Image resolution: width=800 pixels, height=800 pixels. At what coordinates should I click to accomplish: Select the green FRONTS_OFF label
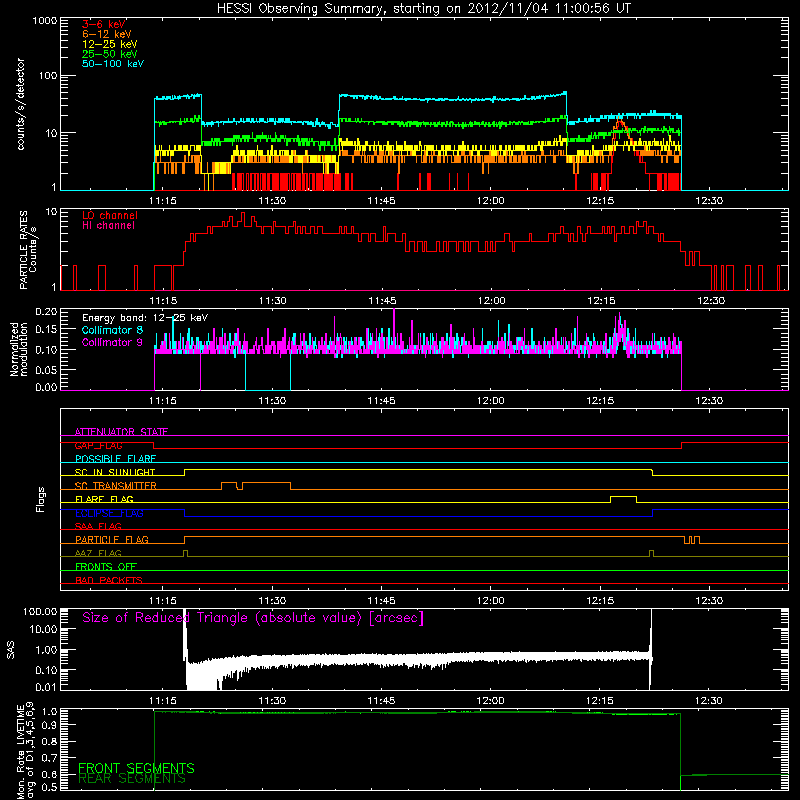[x=106, y=567]
